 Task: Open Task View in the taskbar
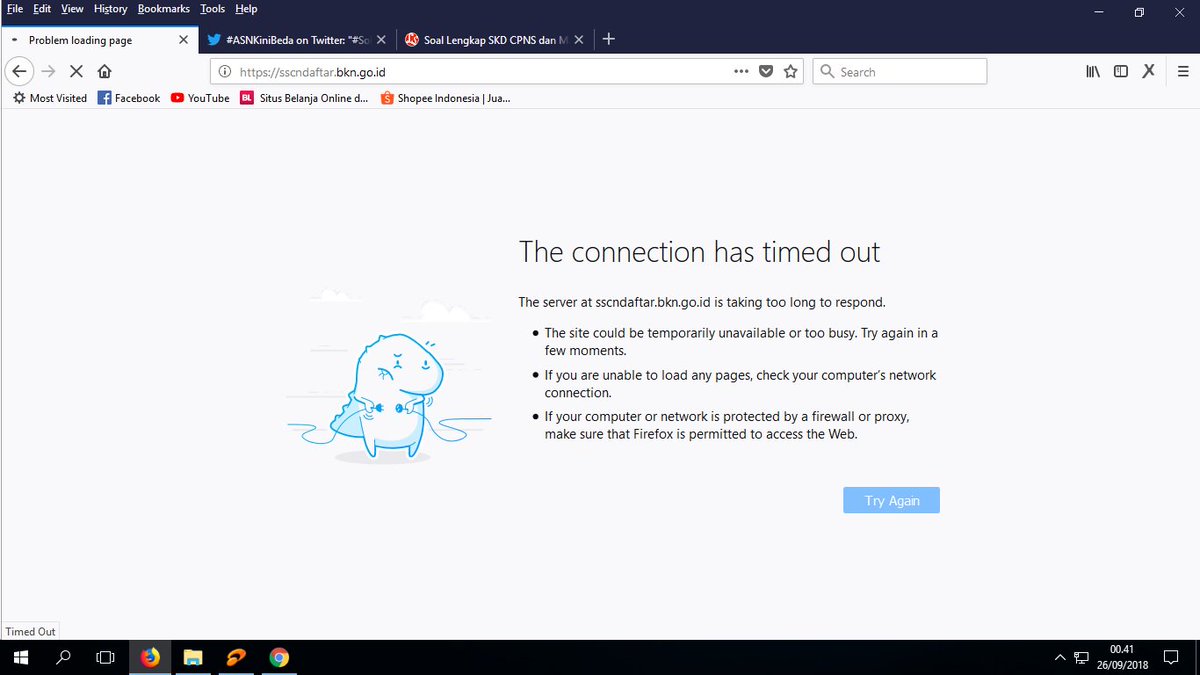(x=106, y=658)
